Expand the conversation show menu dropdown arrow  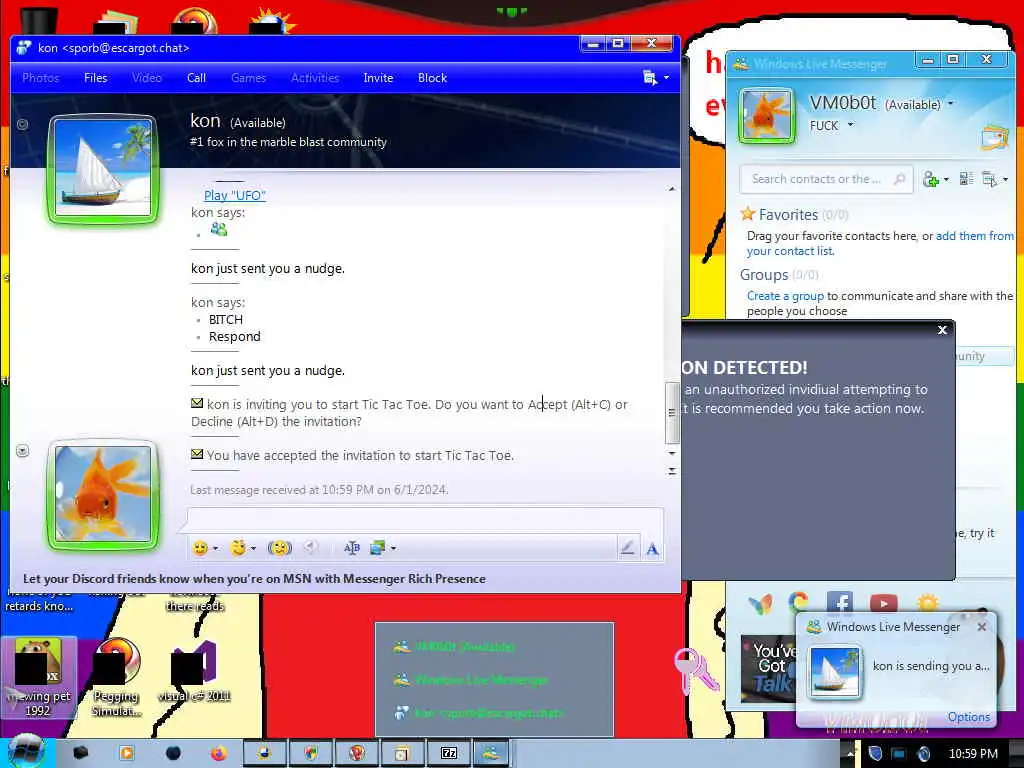pyautogui.click(x=666, y=78)
